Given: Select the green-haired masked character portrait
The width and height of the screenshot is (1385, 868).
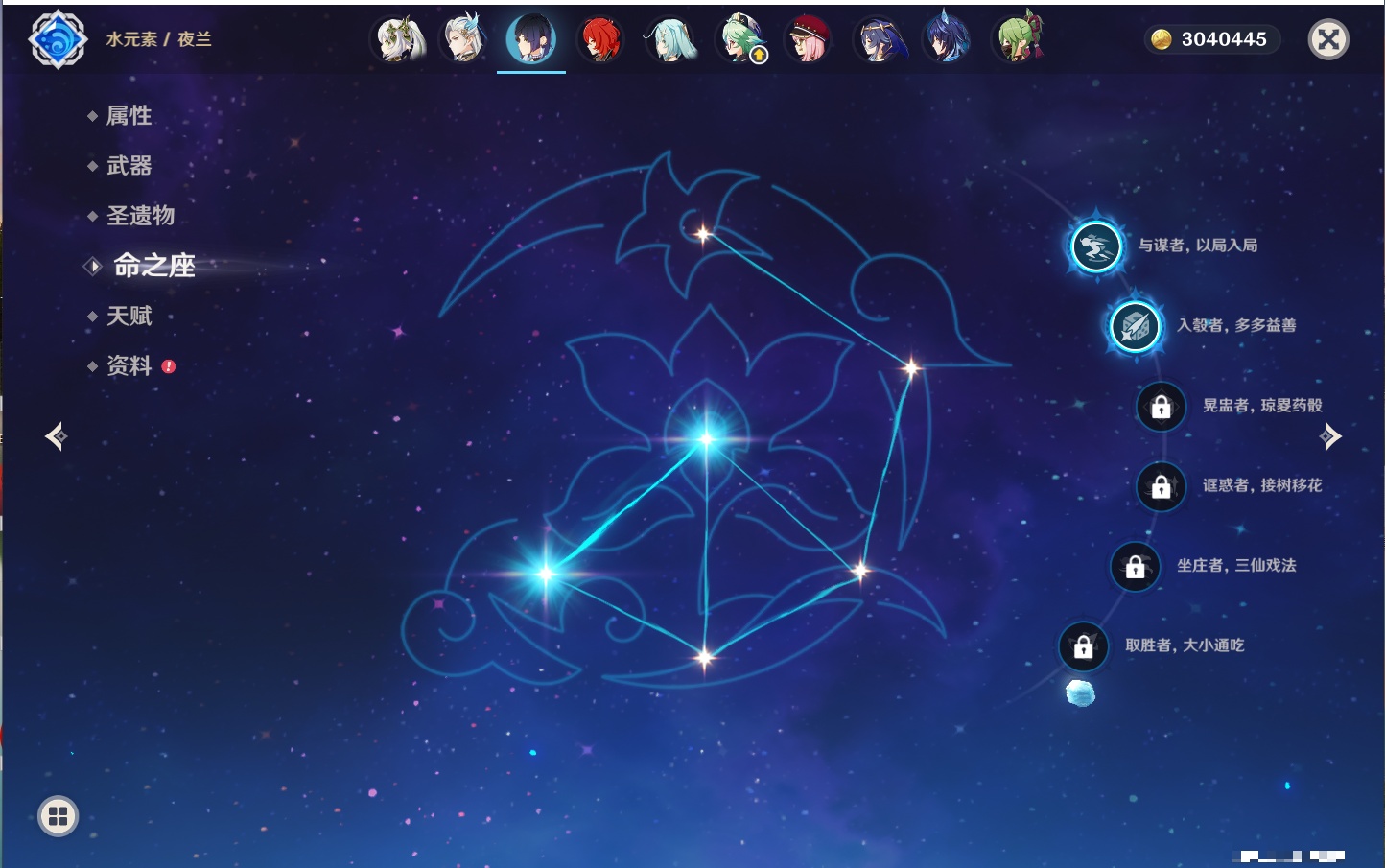Looking at the screenshot, I should coord(1017,39).
